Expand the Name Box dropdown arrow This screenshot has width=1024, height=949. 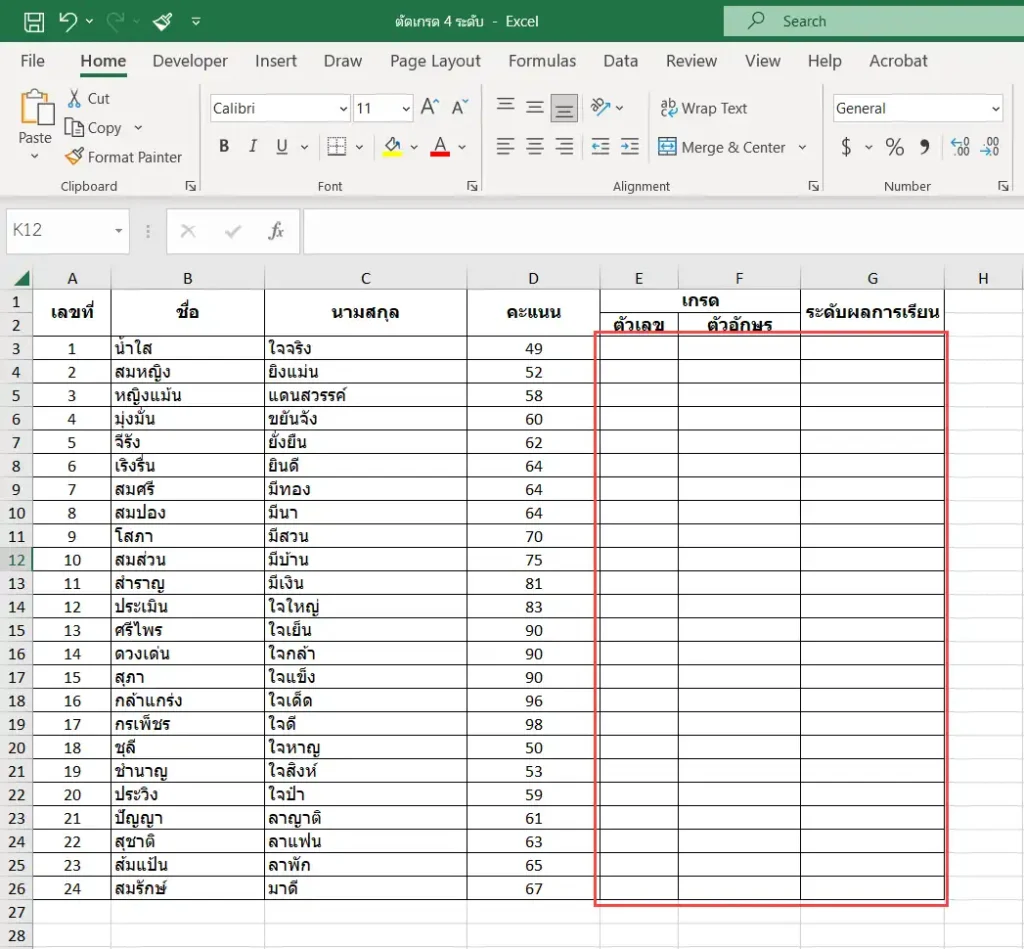[x=118, y=231]
